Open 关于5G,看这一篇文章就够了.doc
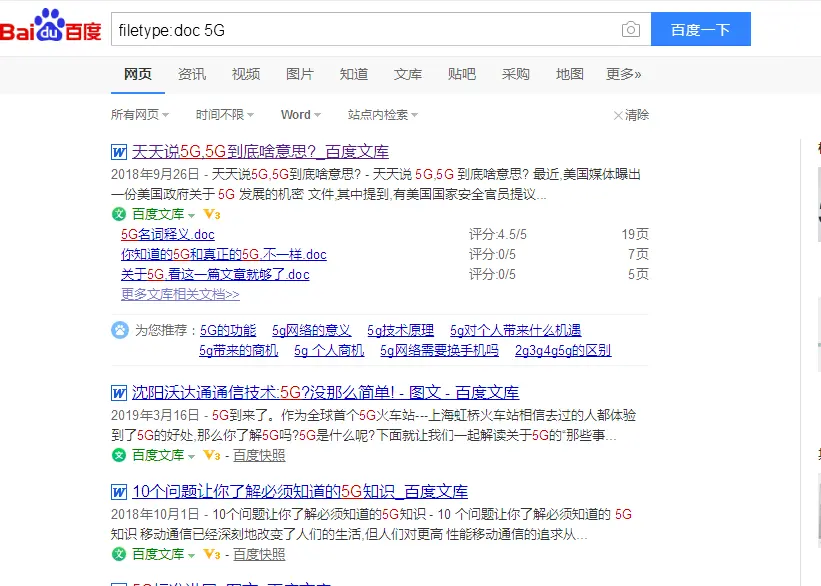Image resolution: width=821 pixels, height=586 pixels. coord(215,274)
